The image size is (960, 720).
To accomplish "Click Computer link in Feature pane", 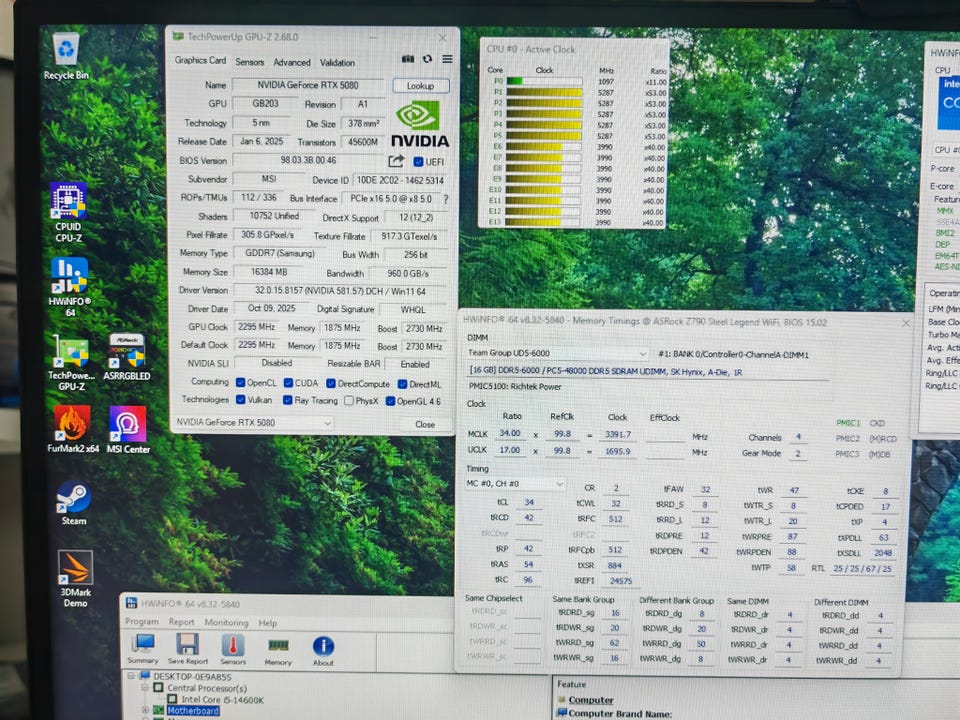I will pyautogui.click(x=591, y=700).
